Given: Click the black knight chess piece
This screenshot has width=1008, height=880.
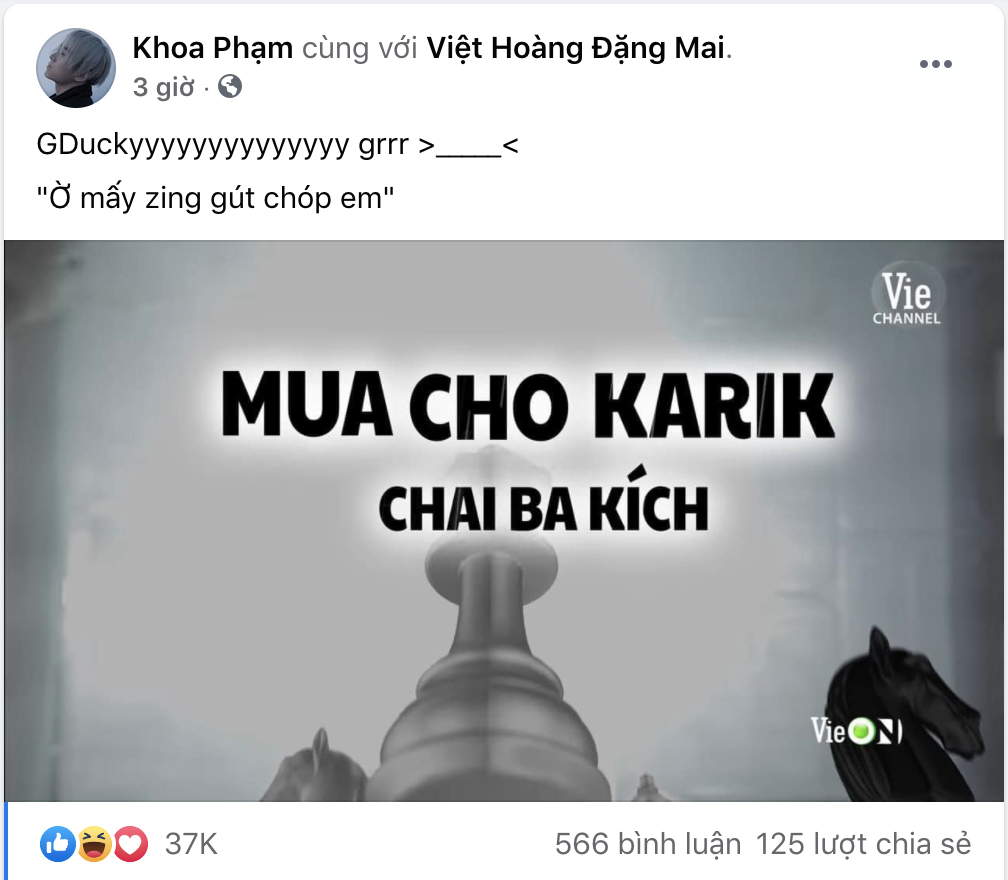Looking at the screenshot, I should click(x=904, y=714).
